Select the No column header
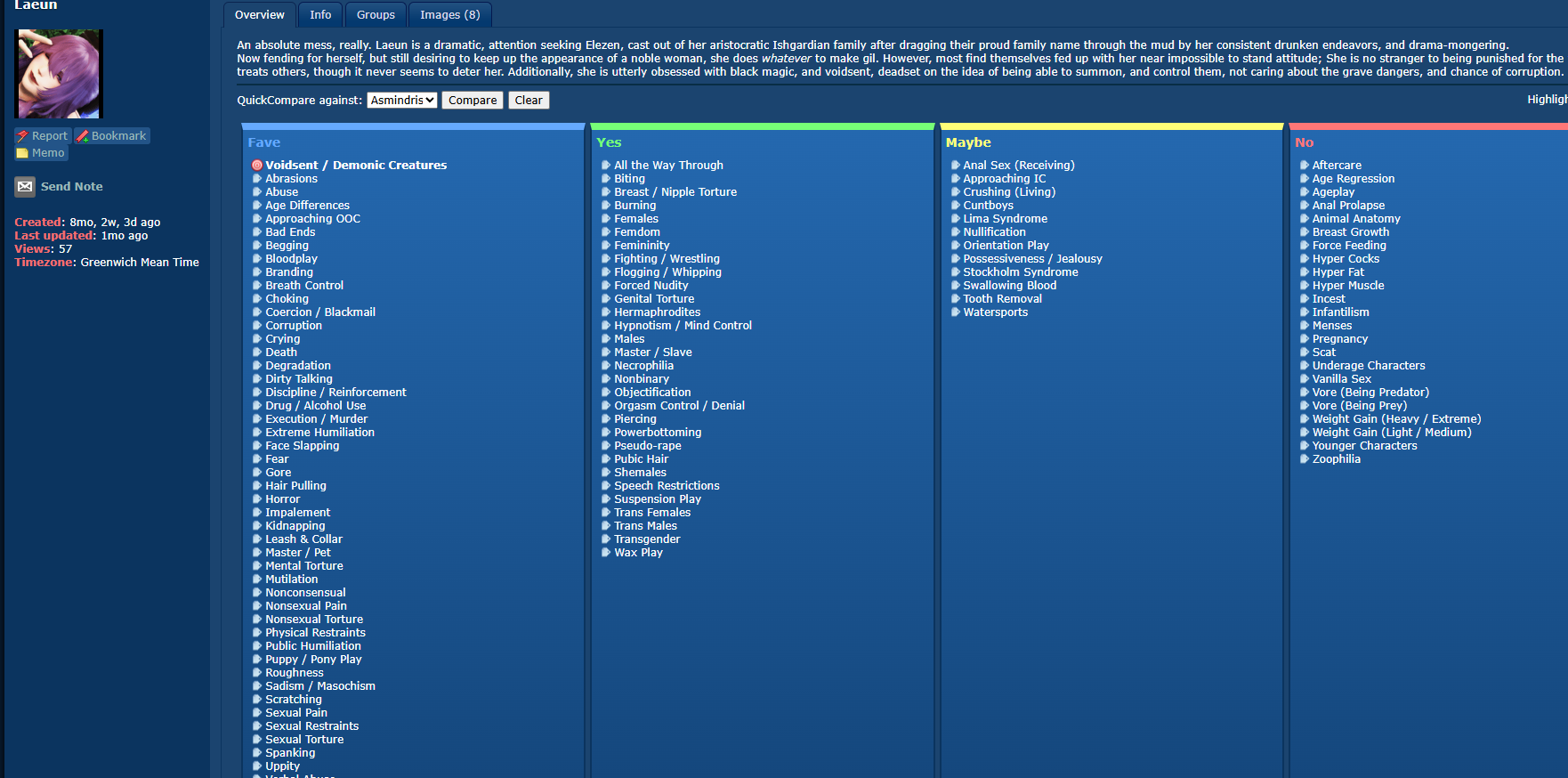 pos(1305,142)
